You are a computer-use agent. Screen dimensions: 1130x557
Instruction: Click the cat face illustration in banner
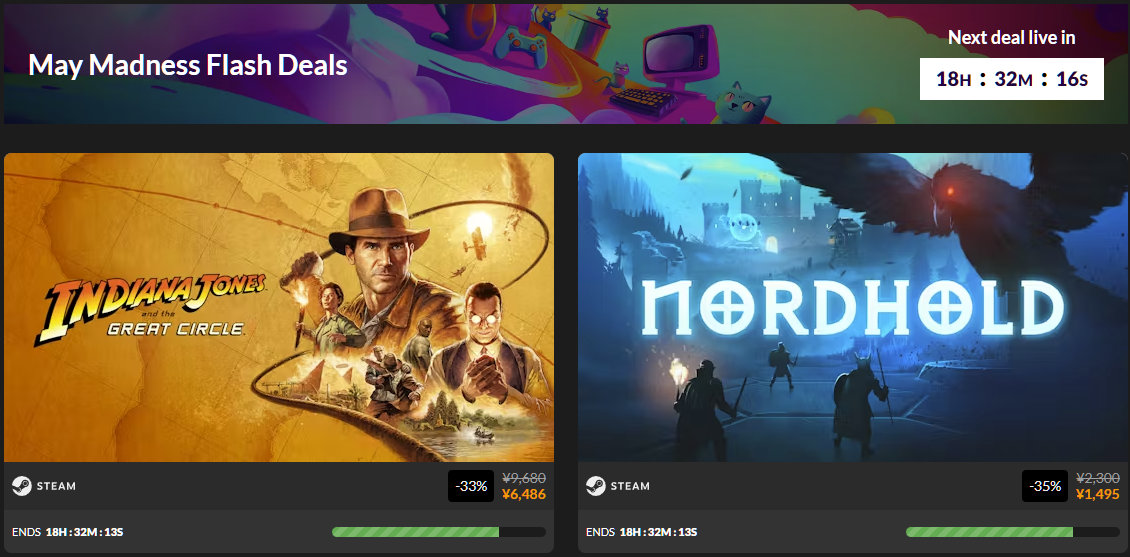(740, 103)
